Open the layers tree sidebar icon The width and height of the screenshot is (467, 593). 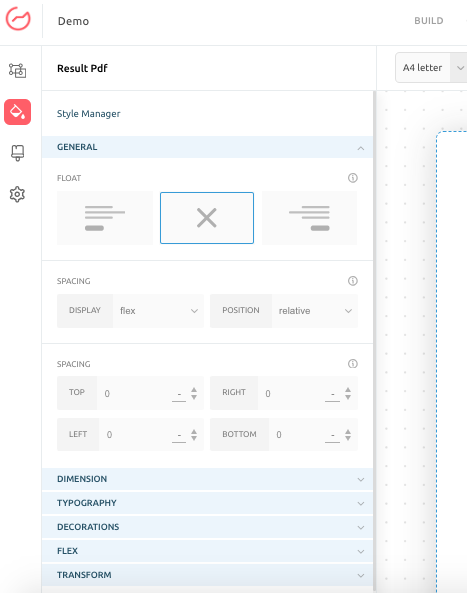[17, 70]
